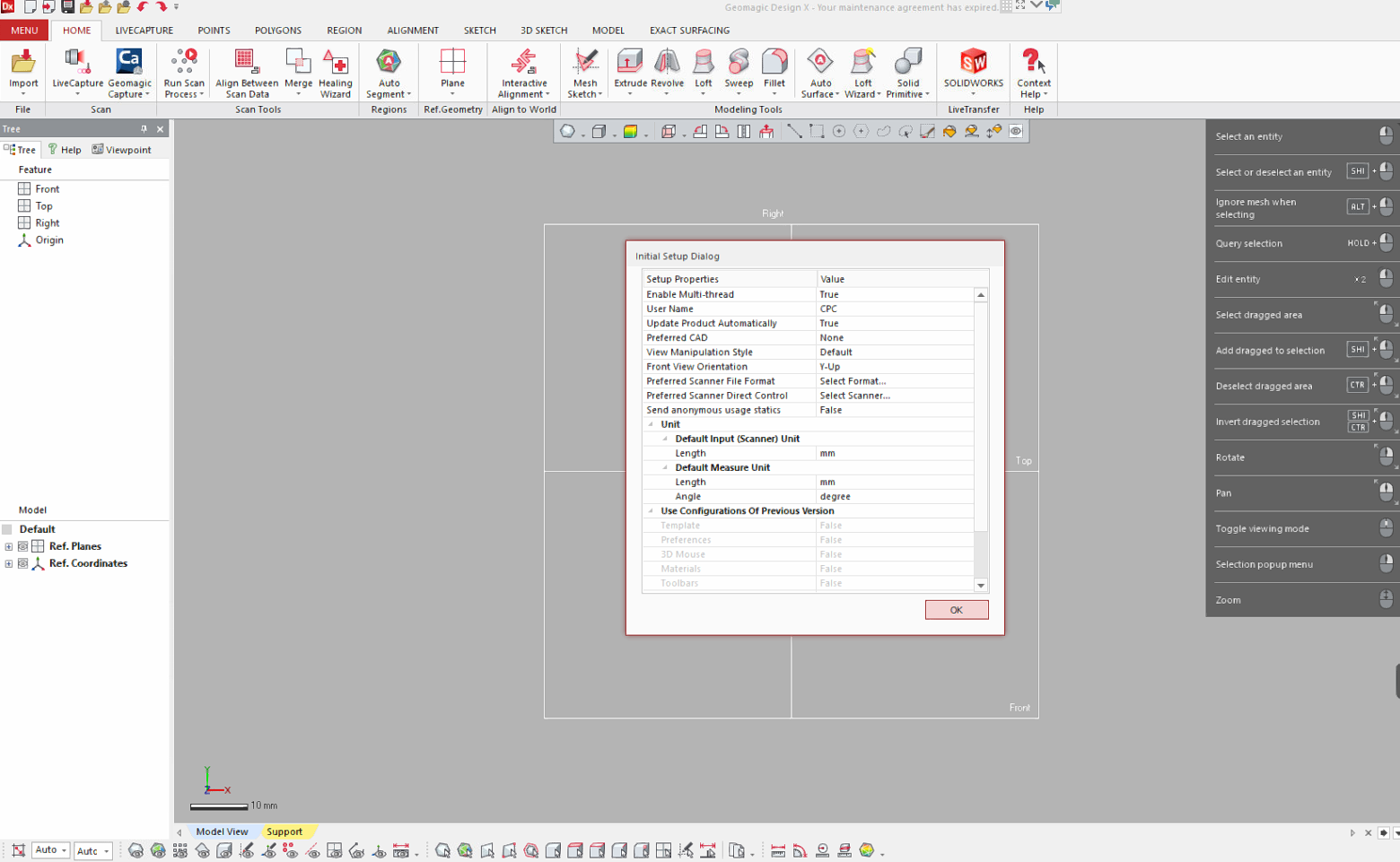Apply the Fillet tool
Screen dimensions: 1400x862
tap(774, 71)
